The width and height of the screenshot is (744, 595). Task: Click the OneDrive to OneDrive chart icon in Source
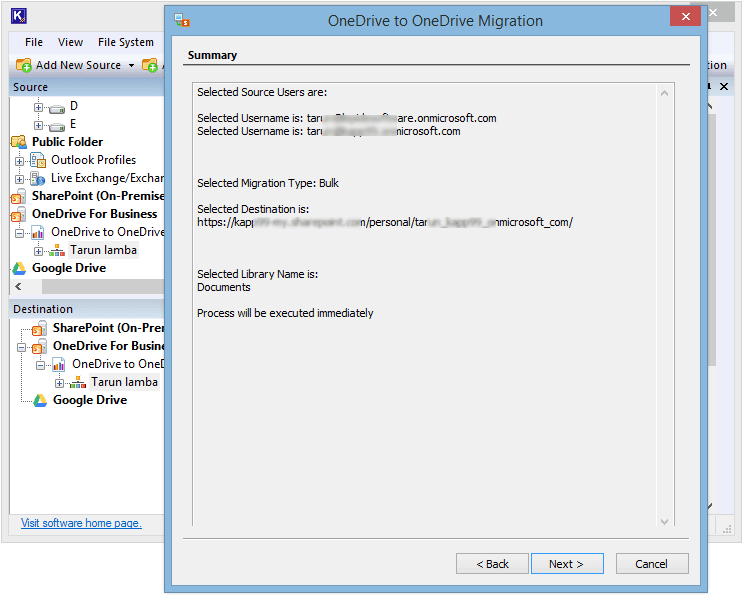(x=37, y=232)
